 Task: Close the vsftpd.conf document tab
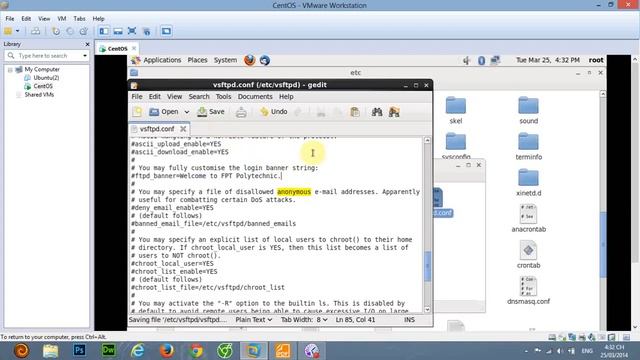tap(183, 129)
